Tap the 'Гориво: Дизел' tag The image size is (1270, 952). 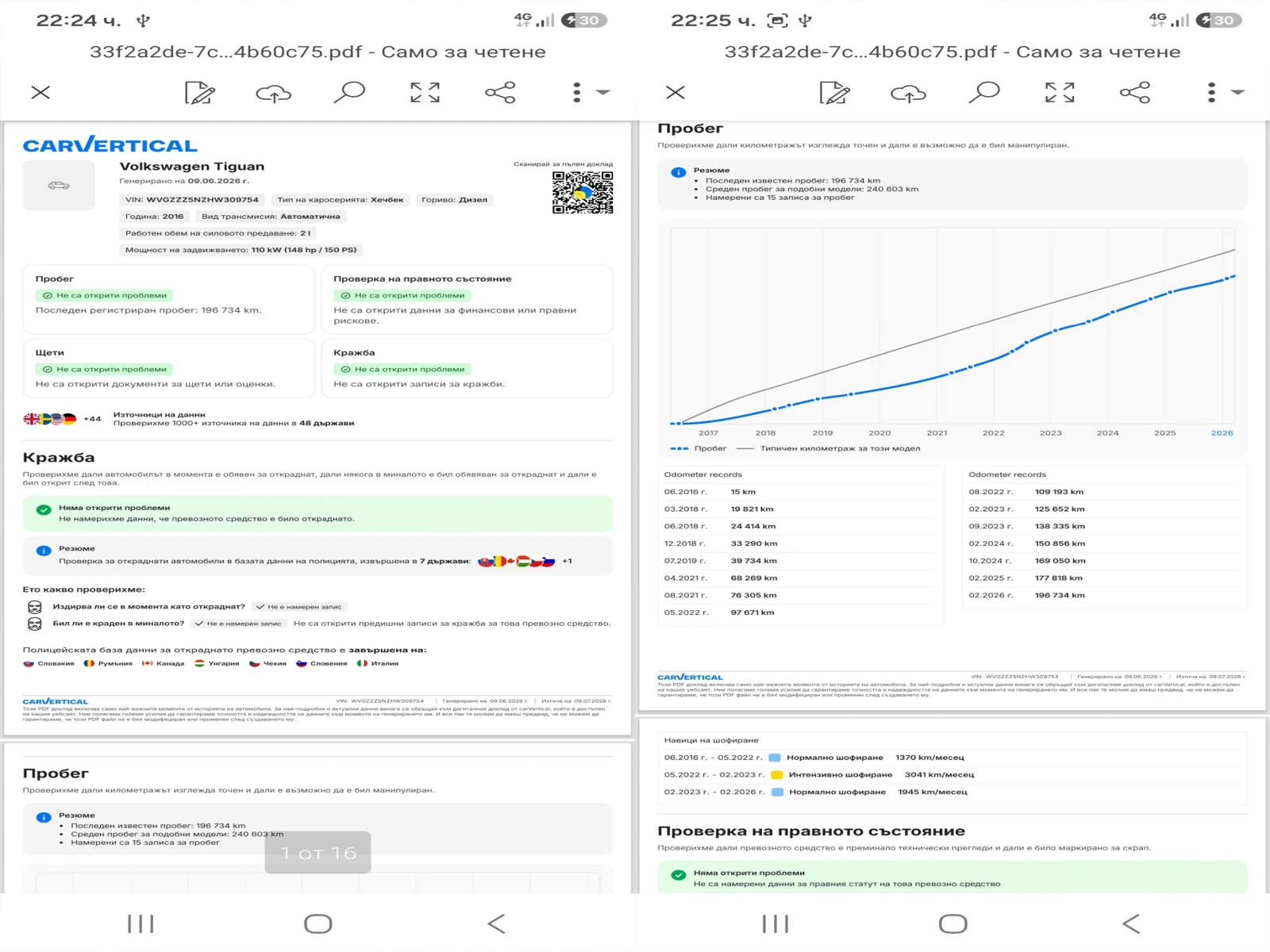[454, 199]
